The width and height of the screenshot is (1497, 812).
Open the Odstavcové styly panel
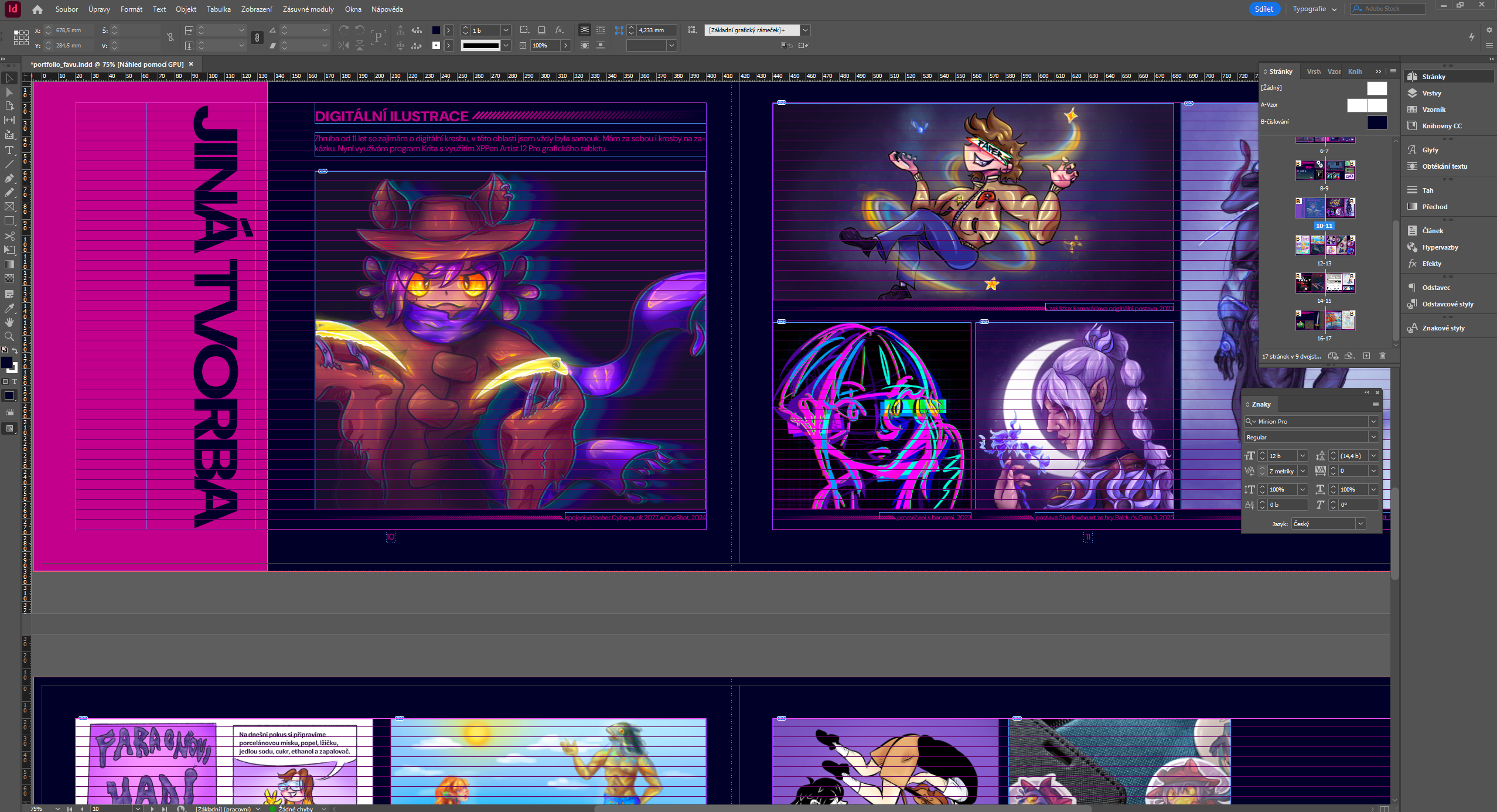click(1447, 304)
